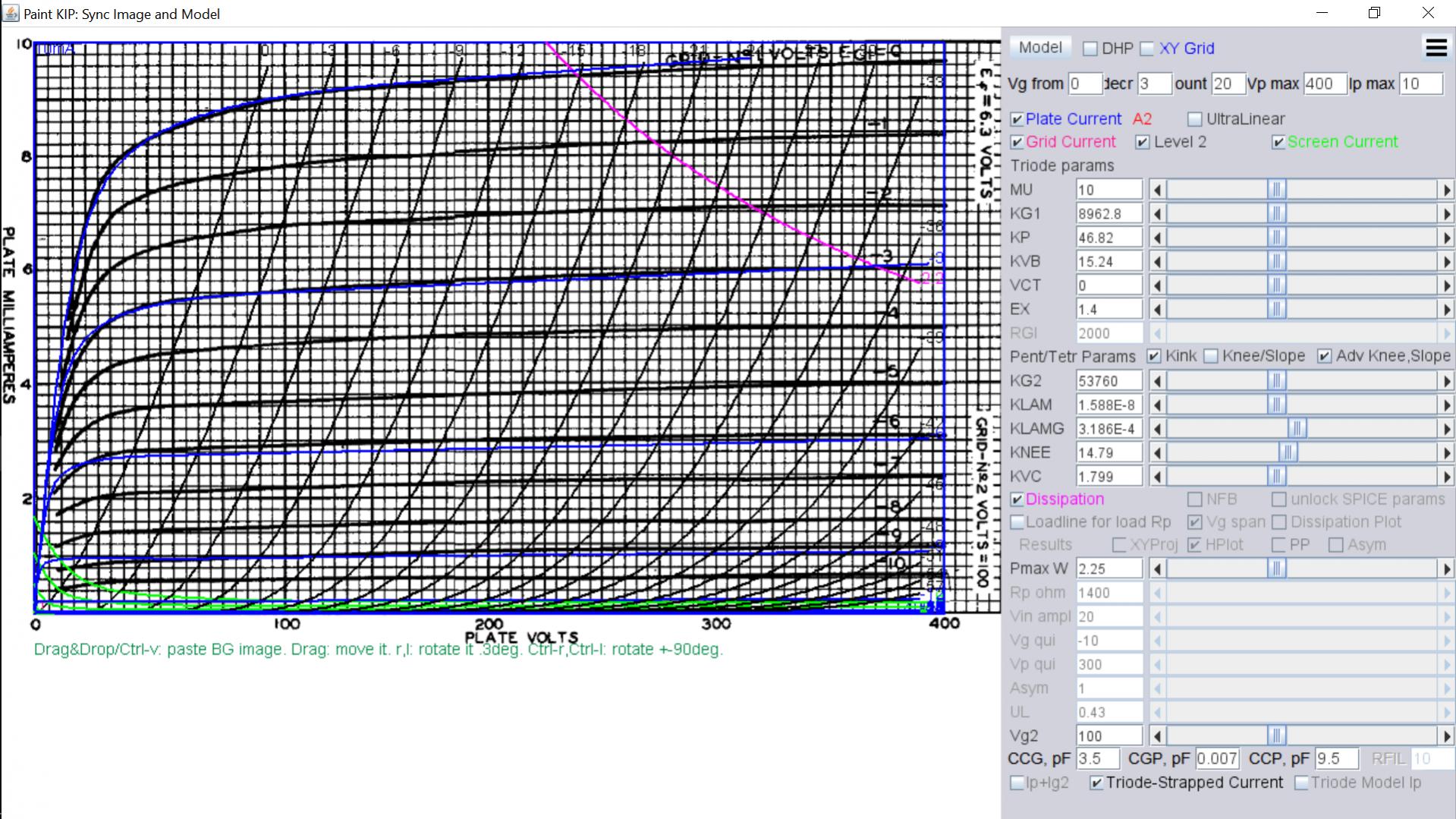Decrease KP with left arrow
Screen dimensions: 1456x819
(1157, 238)
